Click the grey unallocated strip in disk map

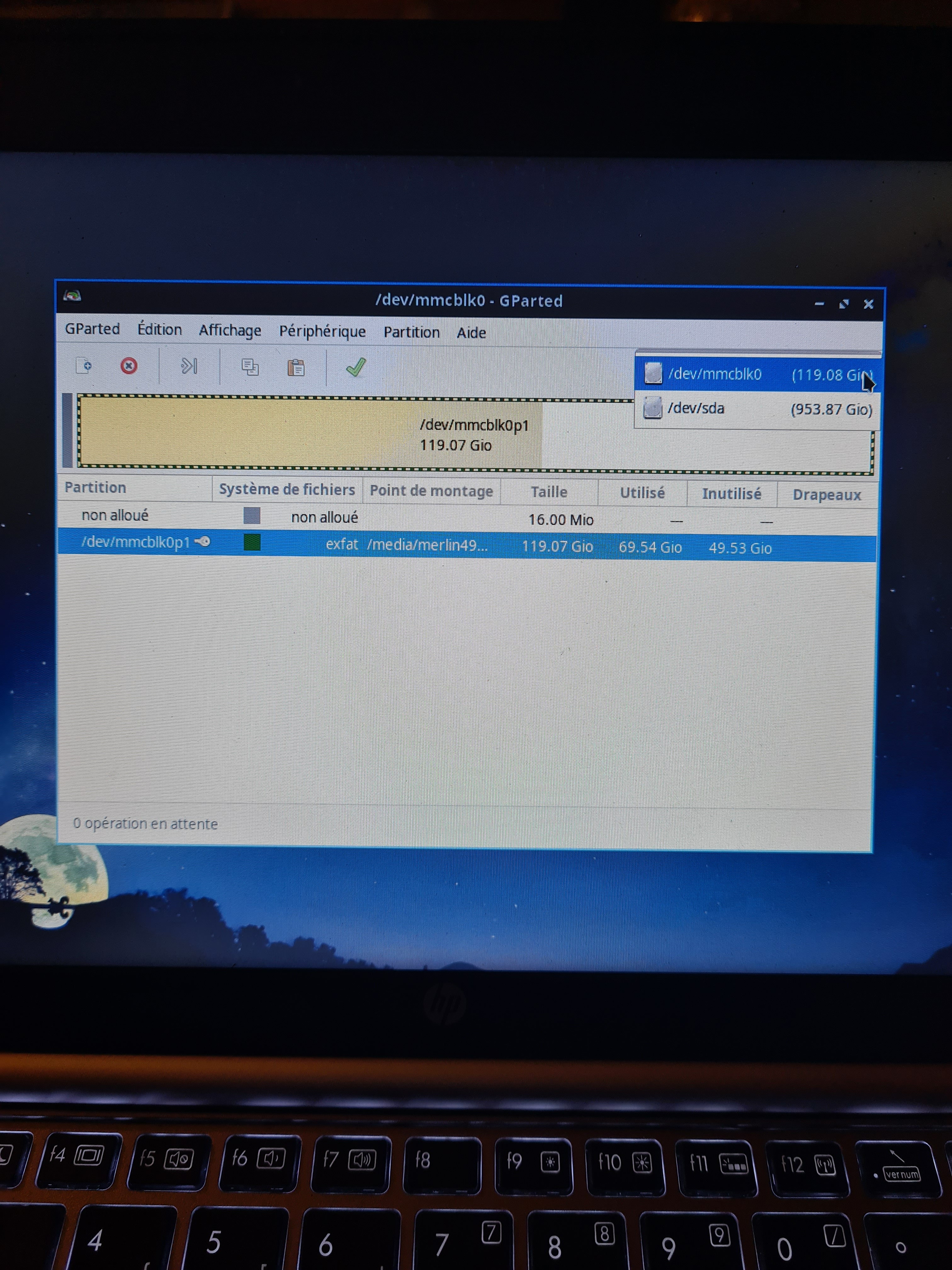point(68,430)
